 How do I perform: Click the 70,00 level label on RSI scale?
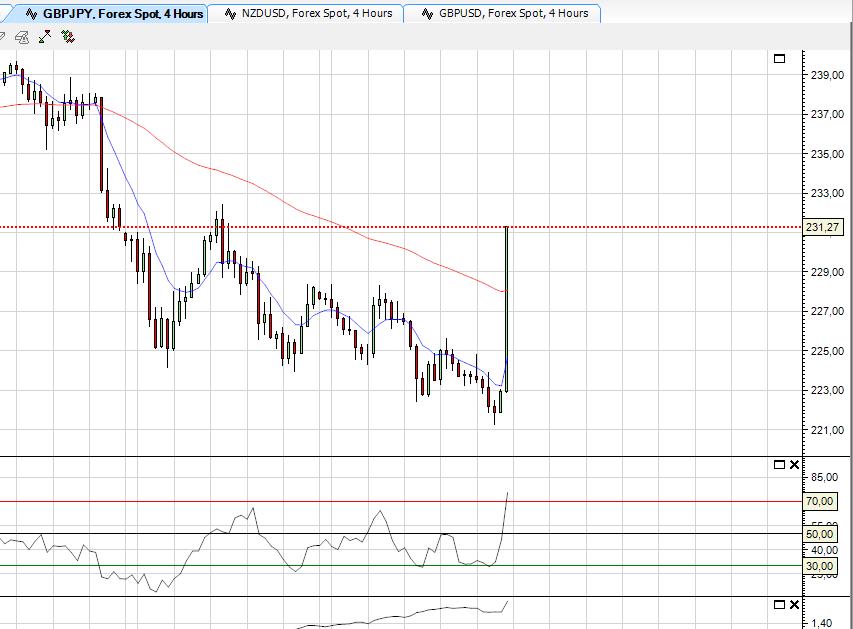[x=818, y=501]
